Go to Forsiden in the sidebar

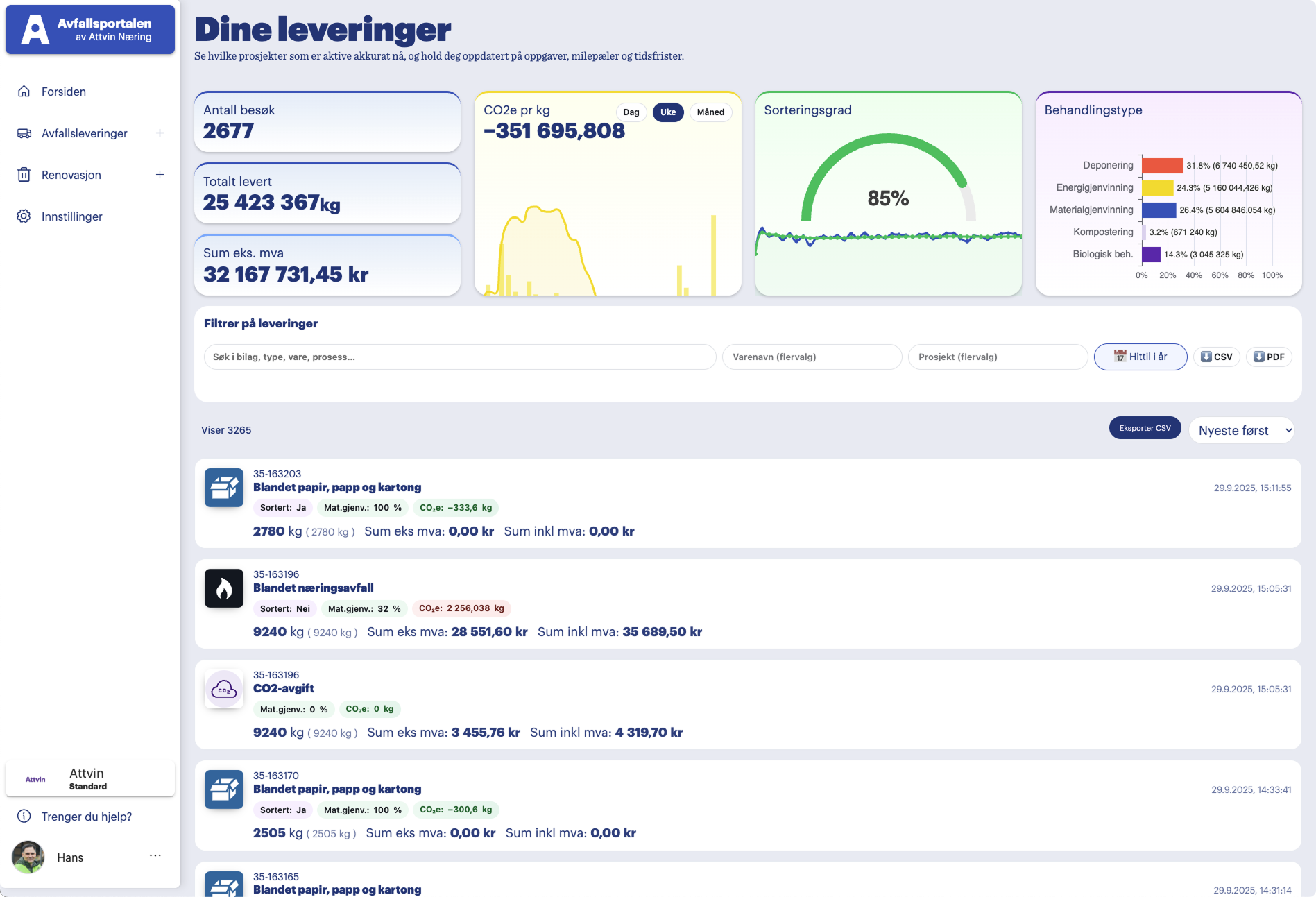pos(64,92)
